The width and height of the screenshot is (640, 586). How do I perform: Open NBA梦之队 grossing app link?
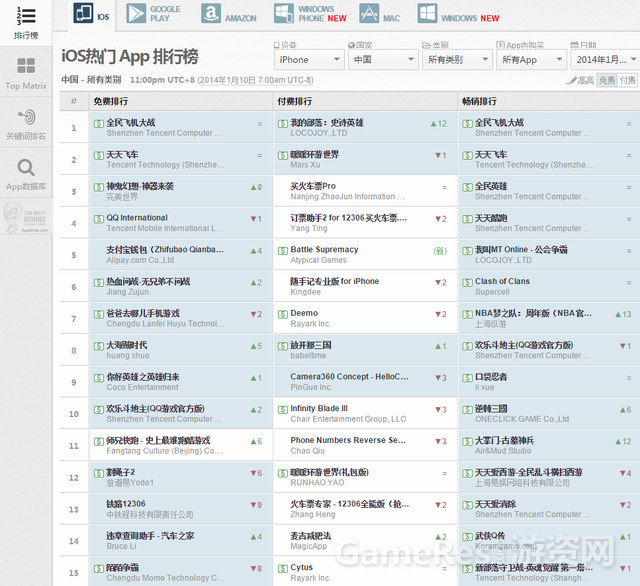[533, 313]
